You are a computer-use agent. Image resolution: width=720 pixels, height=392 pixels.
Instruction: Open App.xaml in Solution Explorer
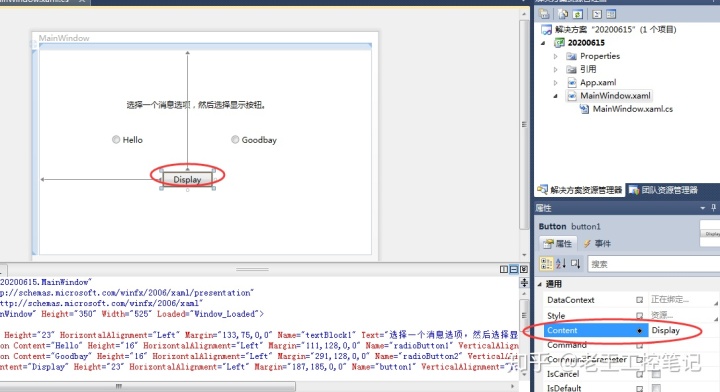[x=591, y=83]
